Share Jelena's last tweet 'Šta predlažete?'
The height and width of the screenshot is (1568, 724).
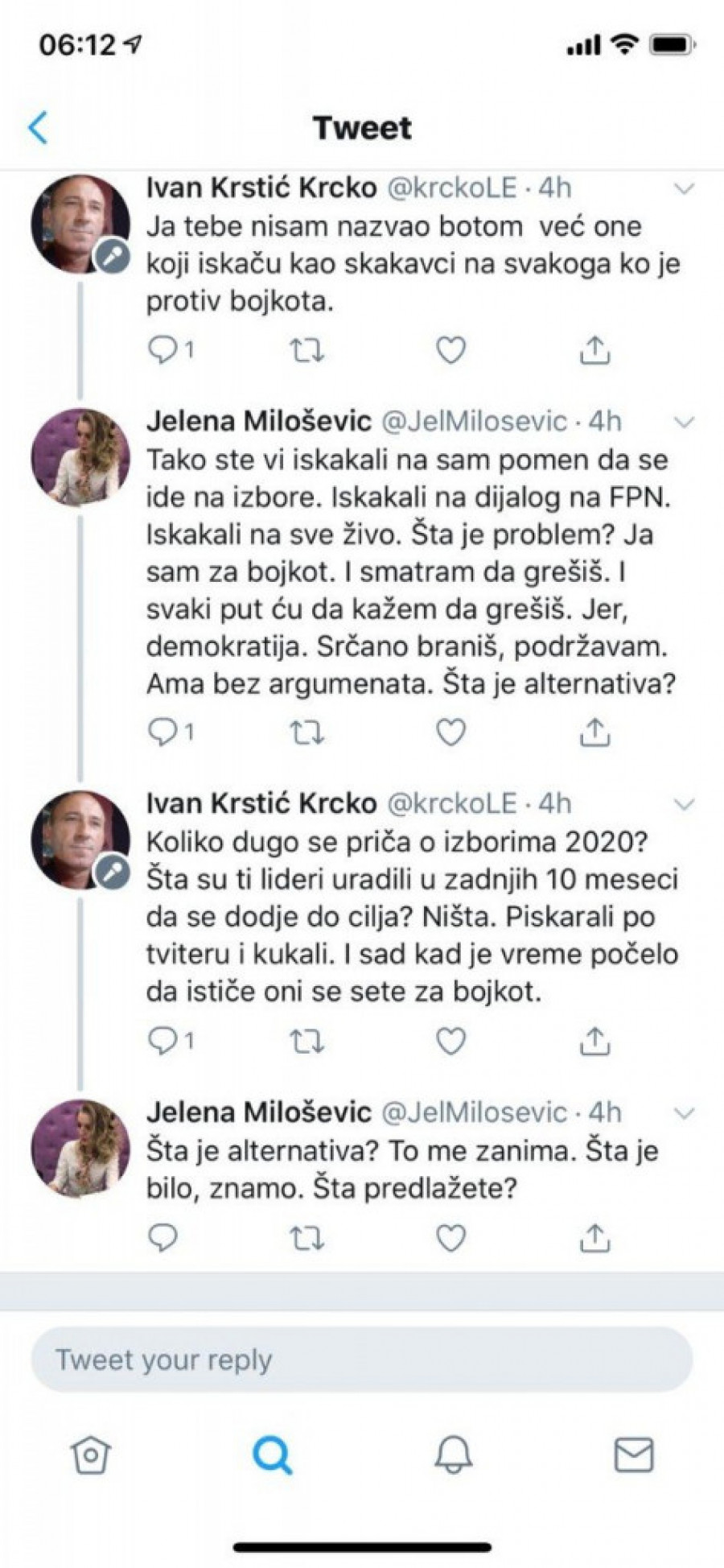click(x=594, y=1238)
